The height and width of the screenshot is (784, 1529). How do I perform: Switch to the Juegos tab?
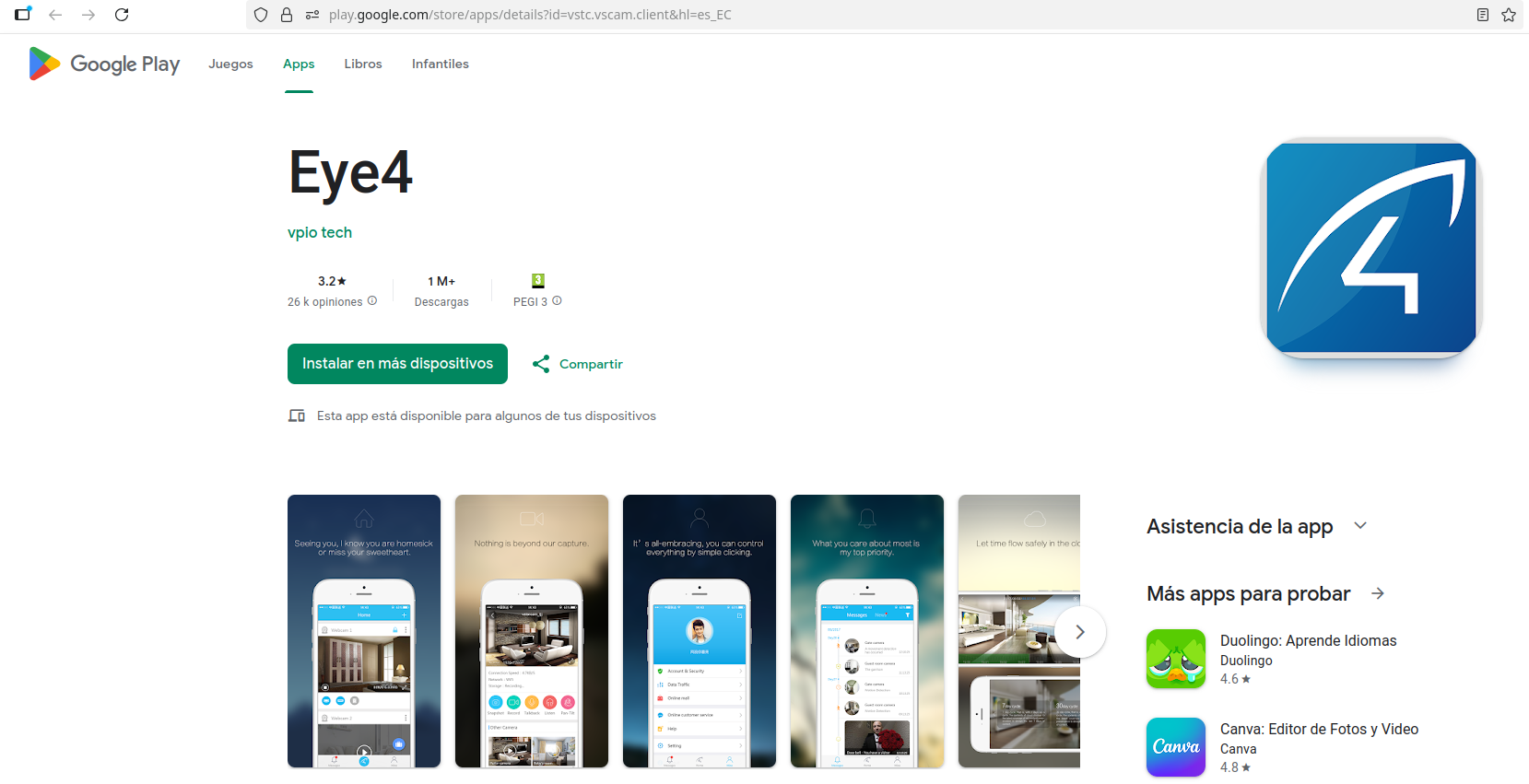point(230,64)
